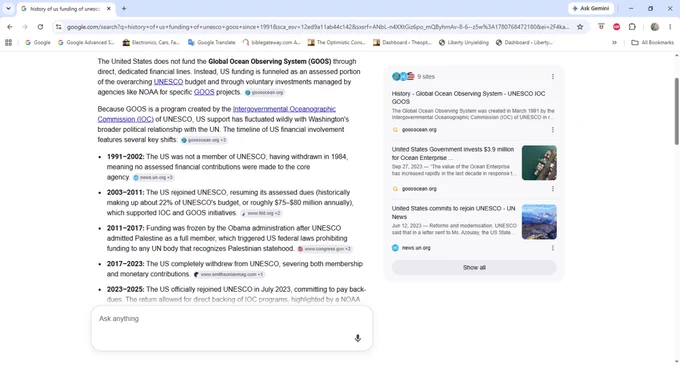Open Google Translate bookmark

click(212, 42)
